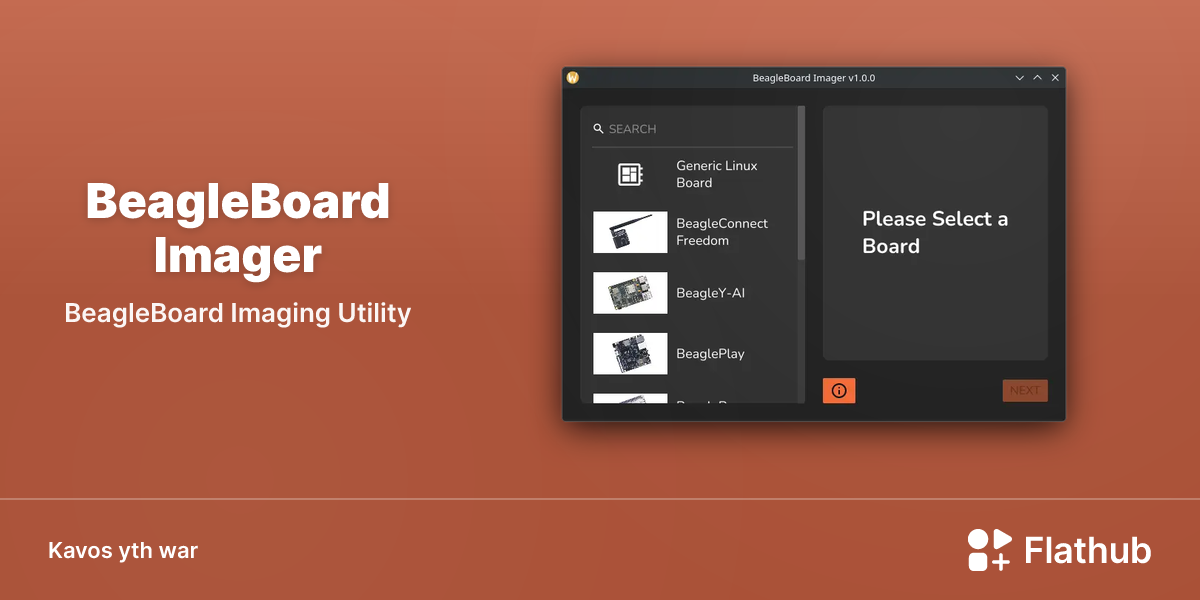Minimize the BeagleBoard Imager window
This screenshot has width=1200, height=600.
[x=1020, y=77]
